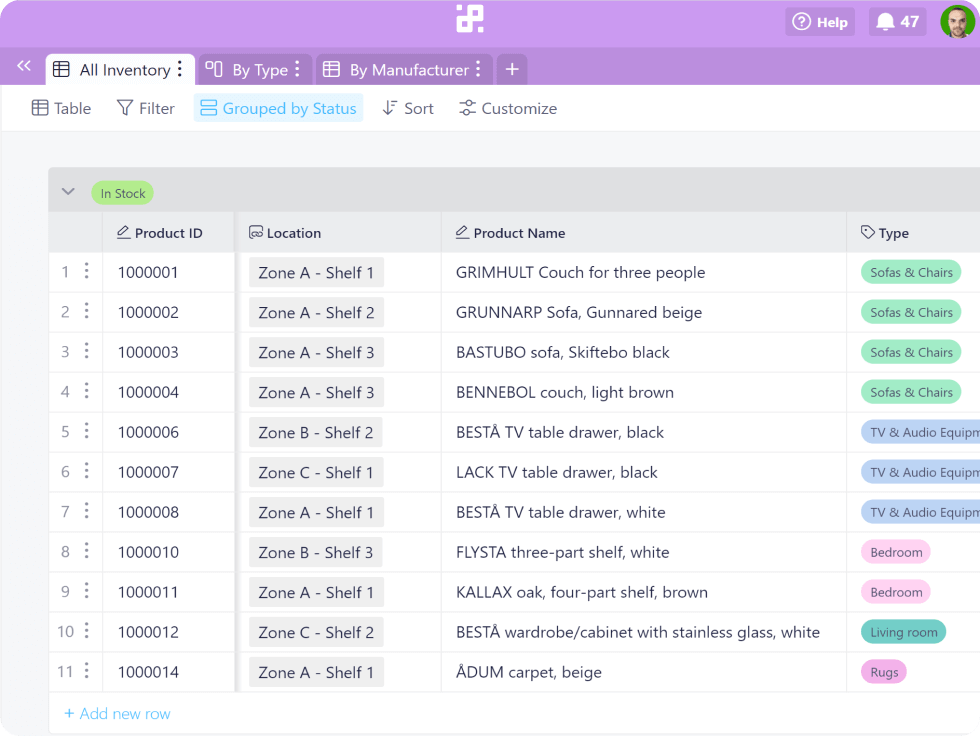Select FLYSTA three-part shelf, white cell

(x=644, y=552)
